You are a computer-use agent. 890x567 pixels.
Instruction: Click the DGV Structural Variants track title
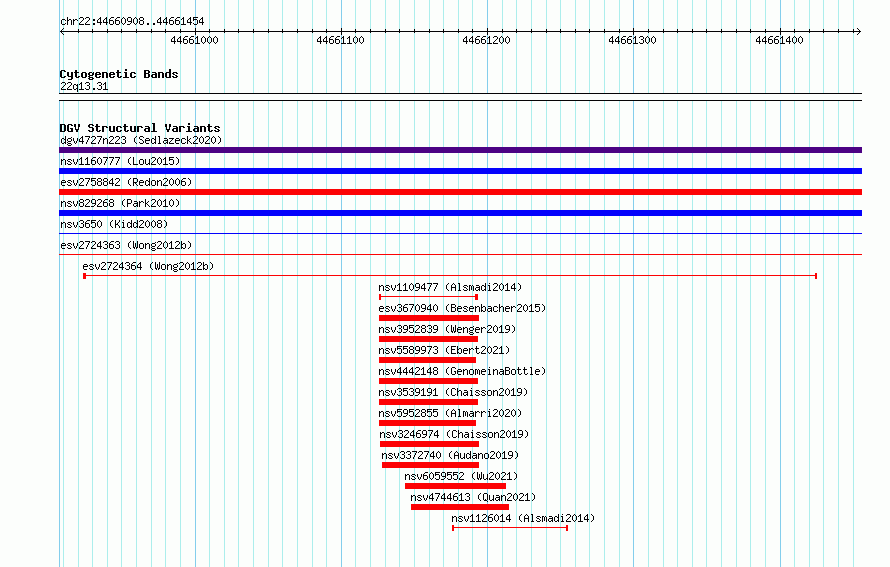140,128
